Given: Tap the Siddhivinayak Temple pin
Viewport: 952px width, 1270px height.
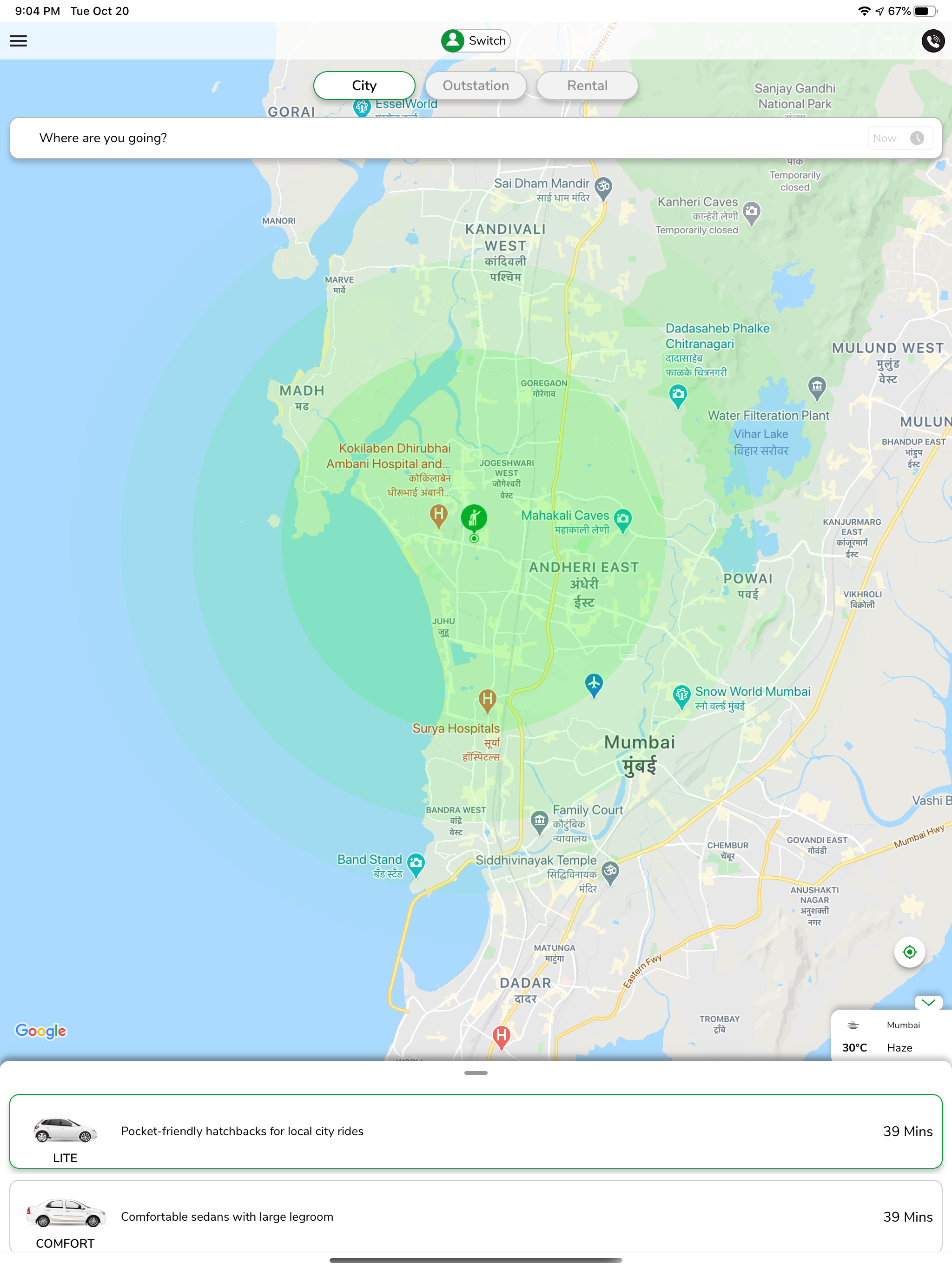Looking at the screenshot, I should (x=610, y=873).
